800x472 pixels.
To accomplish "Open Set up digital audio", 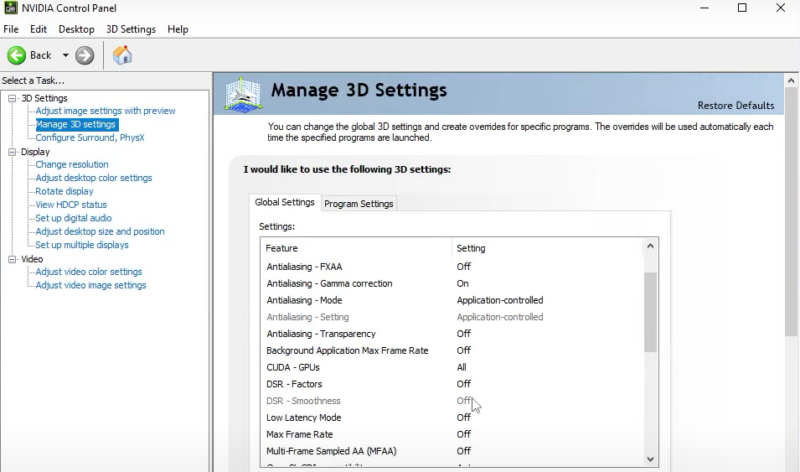I will 73,218.
